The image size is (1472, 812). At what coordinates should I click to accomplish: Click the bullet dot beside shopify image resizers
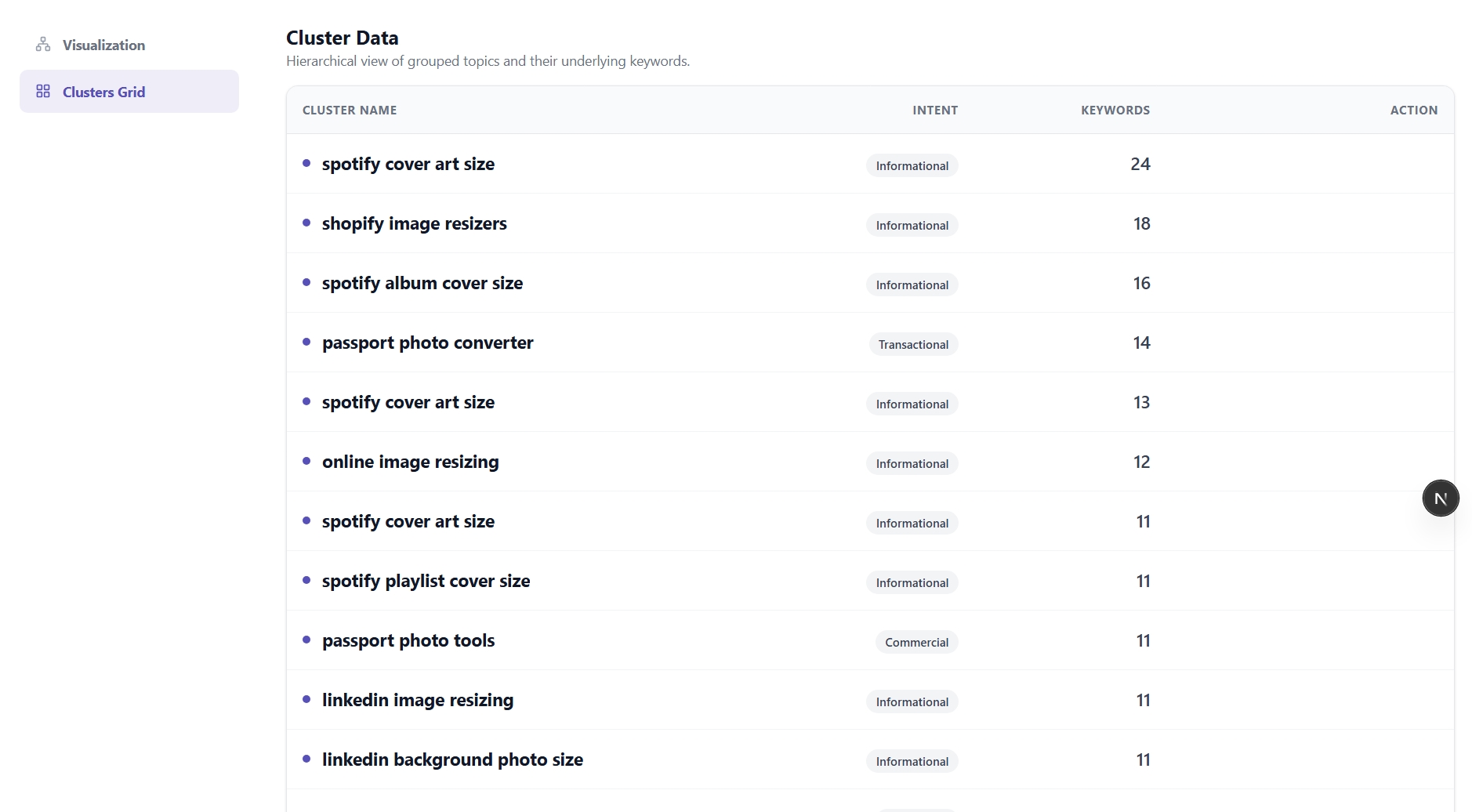tap(306, 223)
